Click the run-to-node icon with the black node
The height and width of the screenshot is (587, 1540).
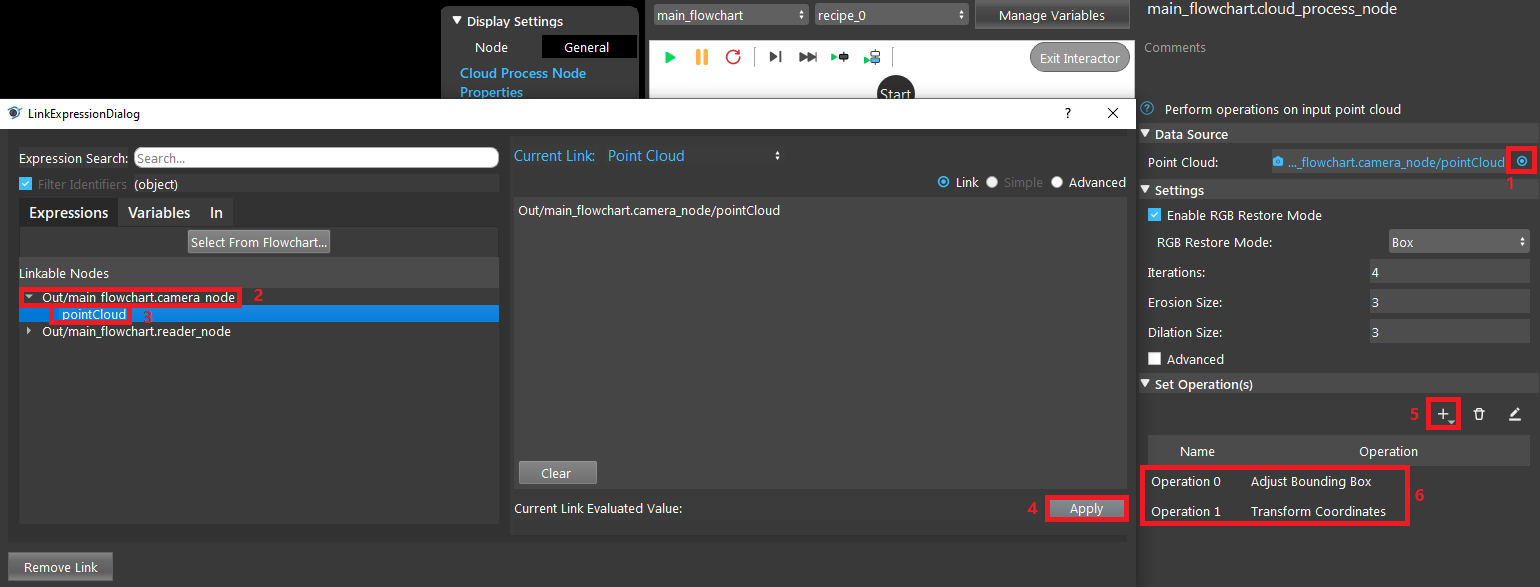click(840, 57)
